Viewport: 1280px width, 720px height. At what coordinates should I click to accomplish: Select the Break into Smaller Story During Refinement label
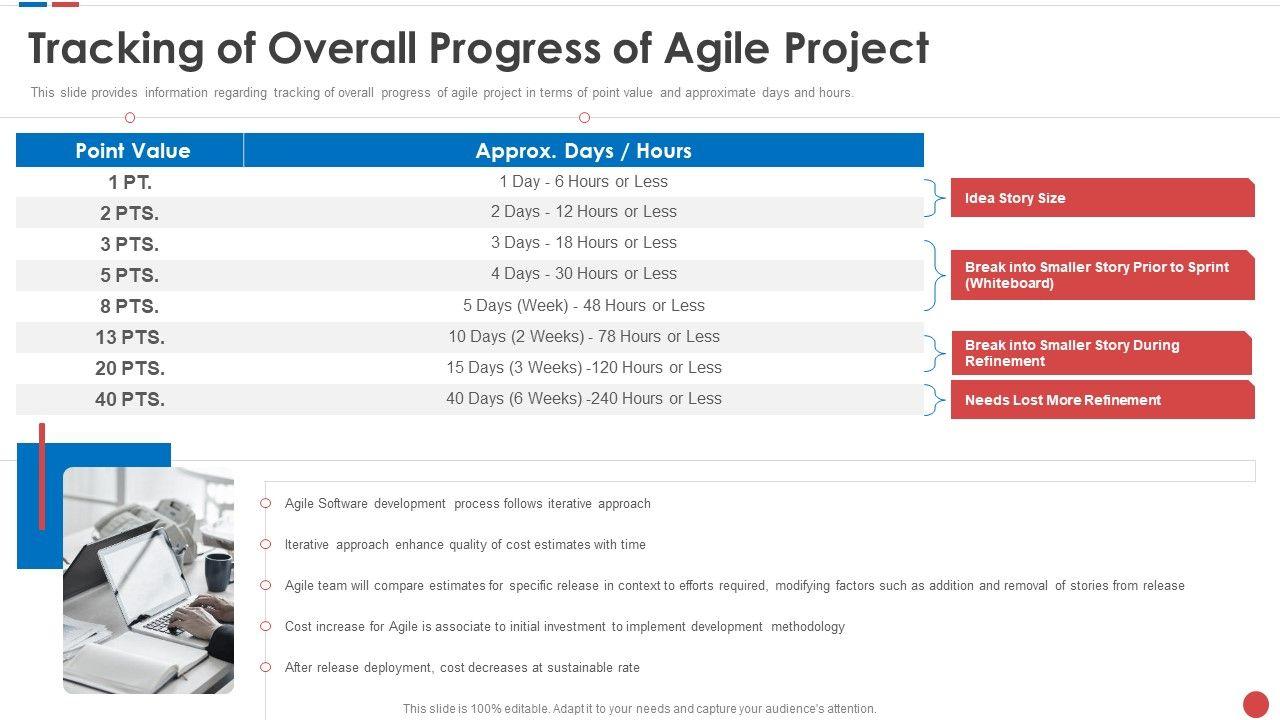[1100, 353]
